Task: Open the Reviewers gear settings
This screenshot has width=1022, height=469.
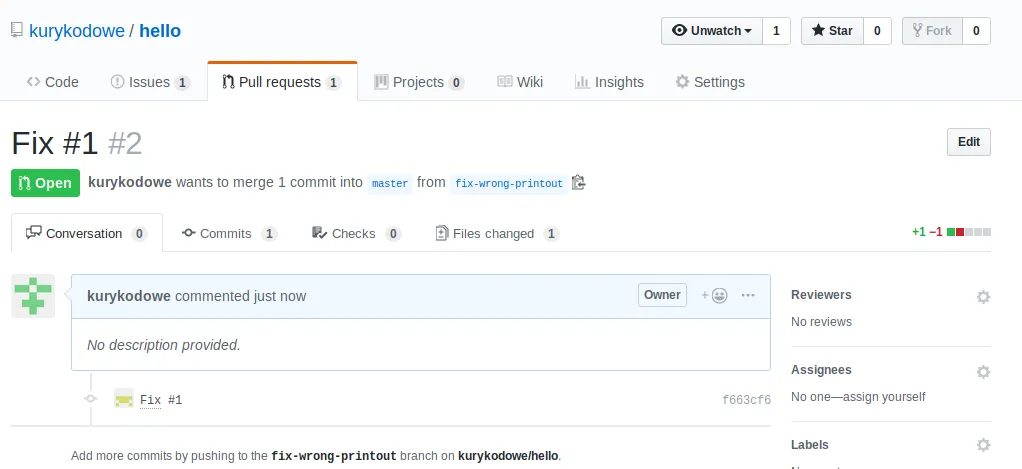Action: tap(983, 297)
